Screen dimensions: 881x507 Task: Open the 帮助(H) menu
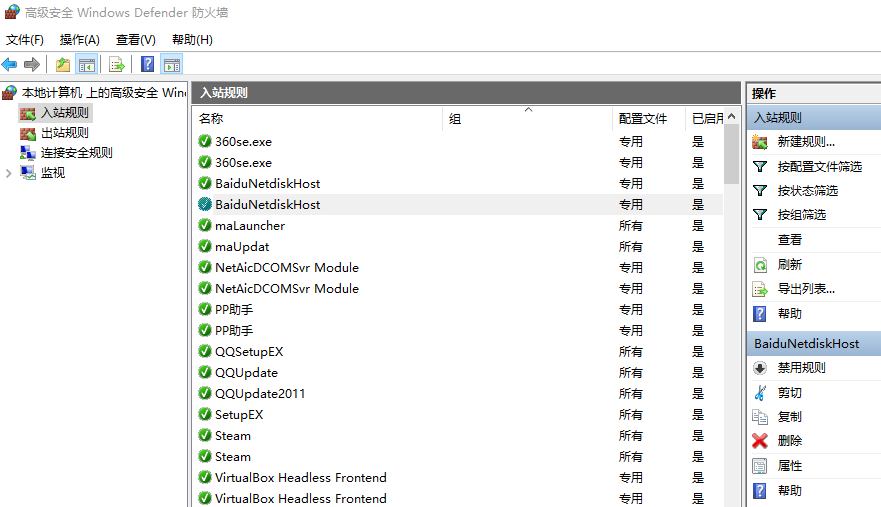pos(192,40)
